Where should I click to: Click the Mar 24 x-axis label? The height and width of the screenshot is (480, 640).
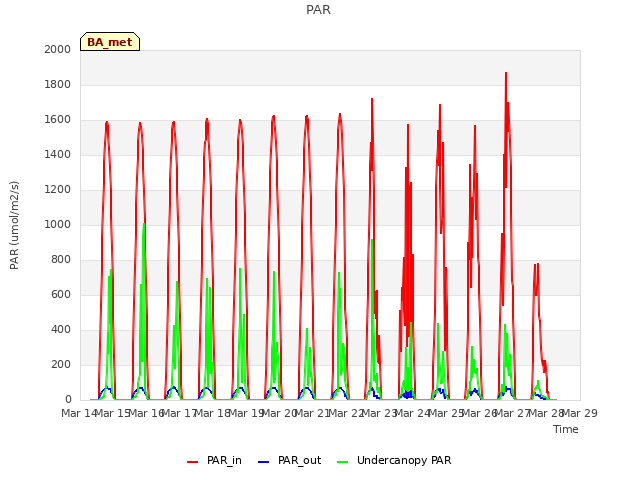point(413,413)
